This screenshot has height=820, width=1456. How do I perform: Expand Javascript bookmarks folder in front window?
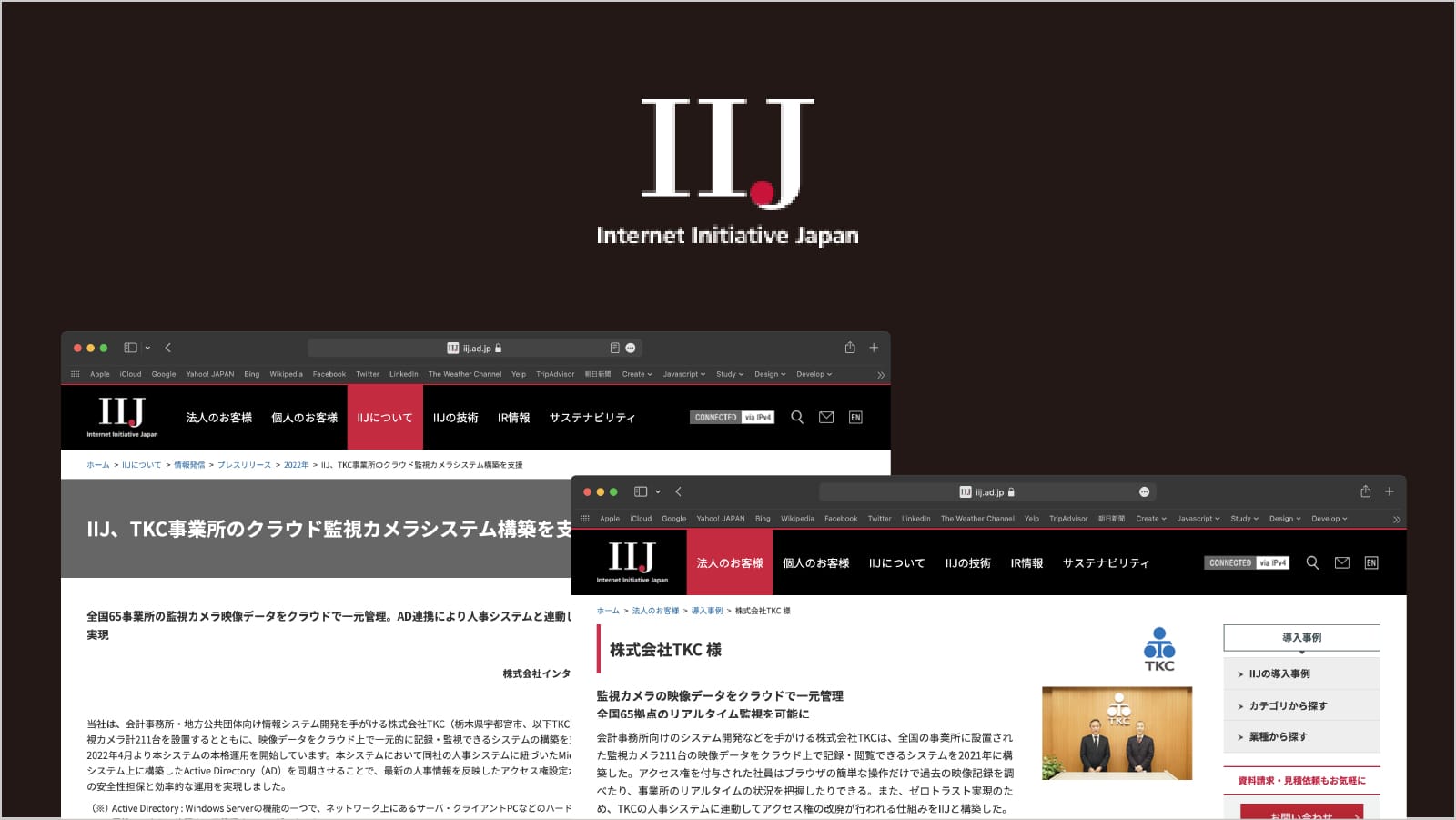click(1198, 519)
